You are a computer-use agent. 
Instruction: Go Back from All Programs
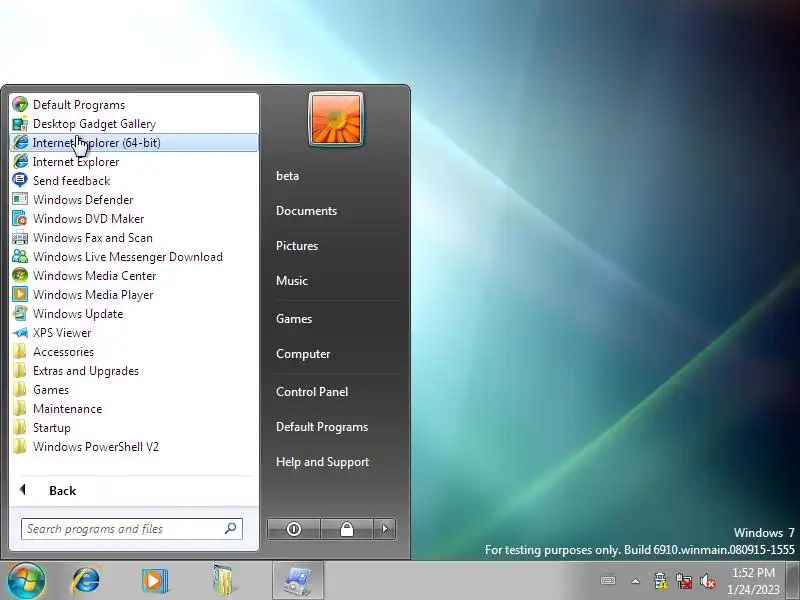click(x=134, y=491)
